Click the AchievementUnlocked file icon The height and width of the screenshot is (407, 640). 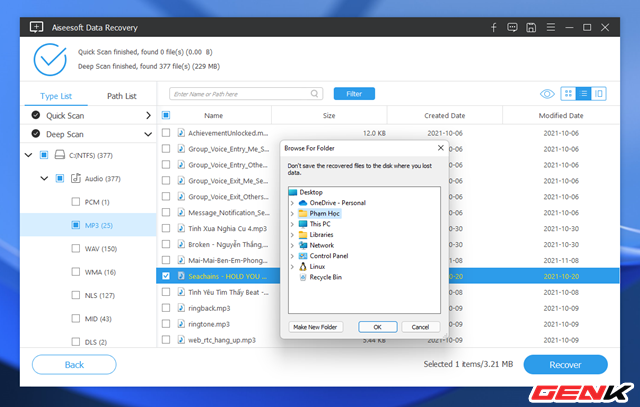(181, 133)
